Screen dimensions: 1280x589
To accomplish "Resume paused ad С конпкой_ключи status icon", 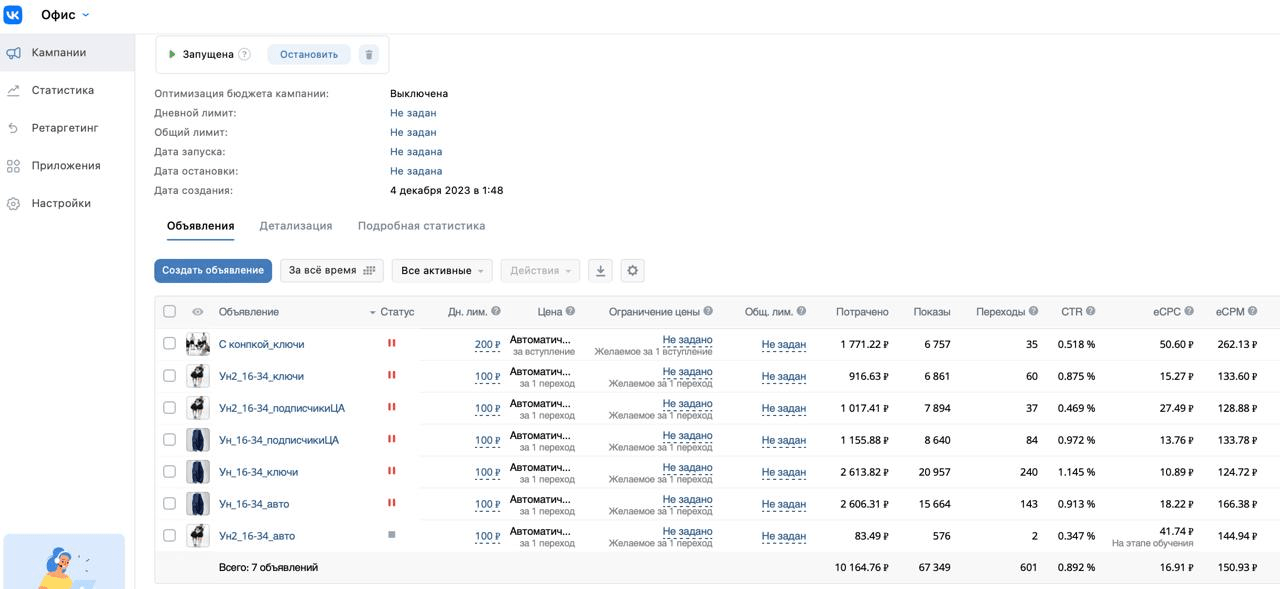I will (x=391, y=343).
